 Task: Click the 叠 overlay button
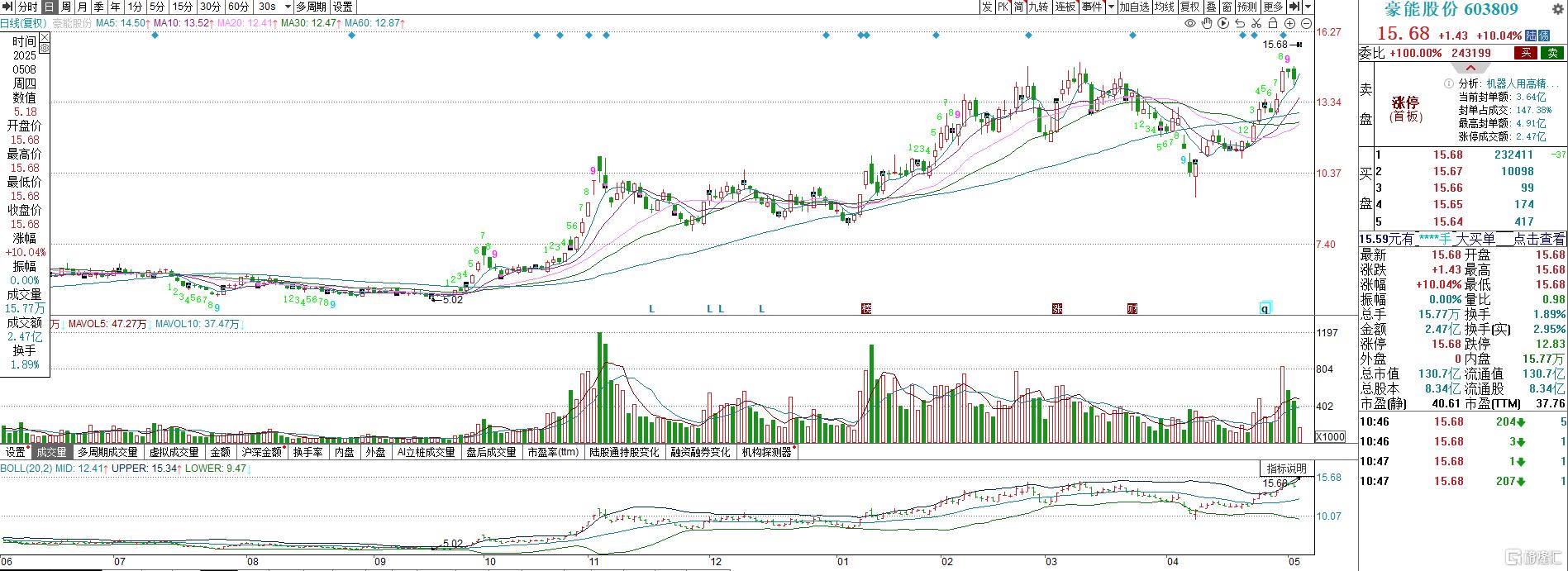click(x=1211, y=7)
